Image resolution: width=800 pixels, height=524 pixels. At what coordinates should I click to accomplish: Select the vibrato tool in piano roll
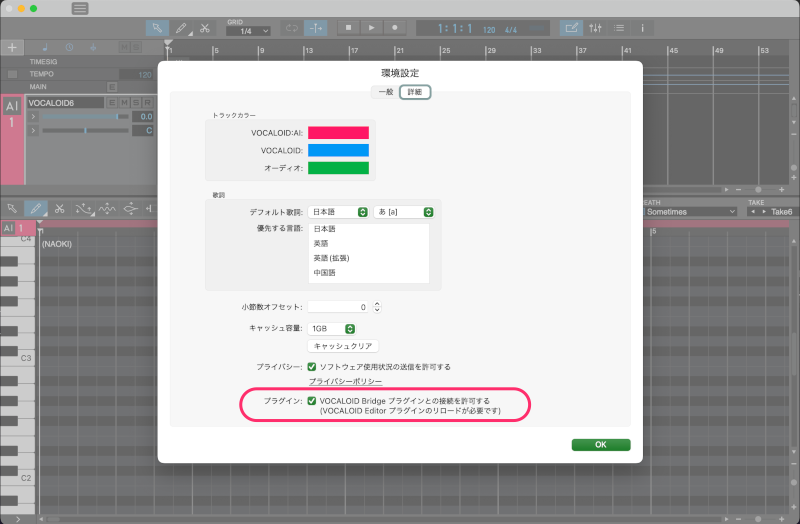tap(107, 208)
